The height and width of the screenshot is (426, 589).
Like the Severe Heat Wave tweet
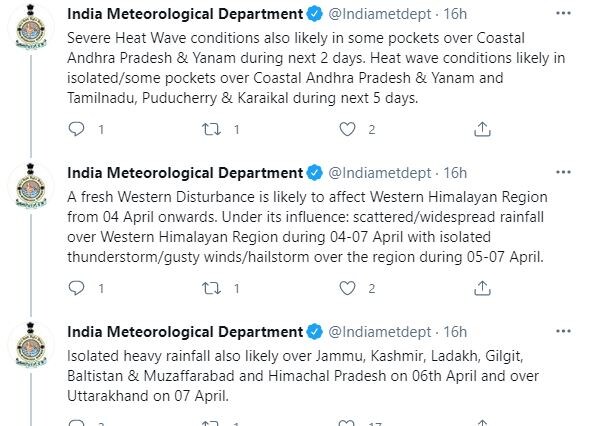coord(347,129)
